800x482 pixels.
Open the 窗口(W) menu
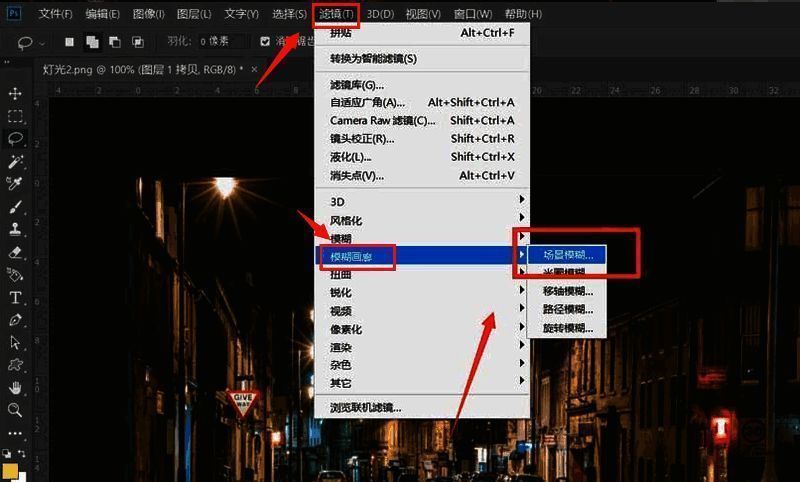point(473,14)
